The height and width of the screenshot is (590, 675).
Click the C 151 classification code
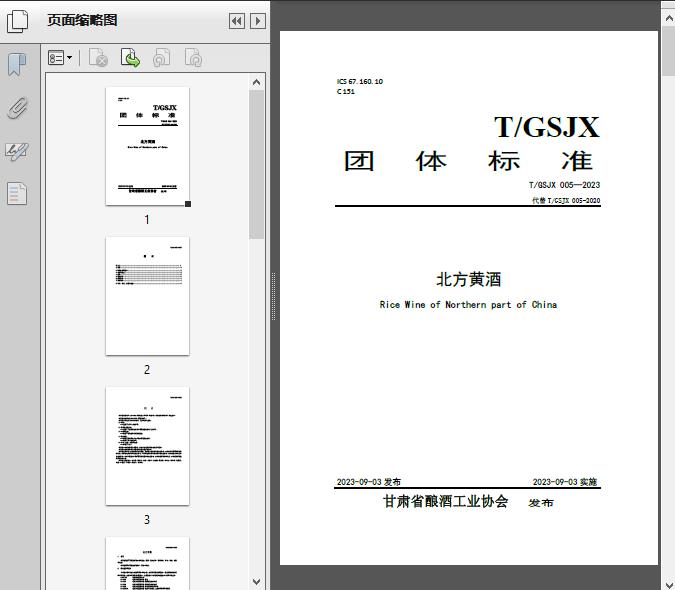coord(346,91)
